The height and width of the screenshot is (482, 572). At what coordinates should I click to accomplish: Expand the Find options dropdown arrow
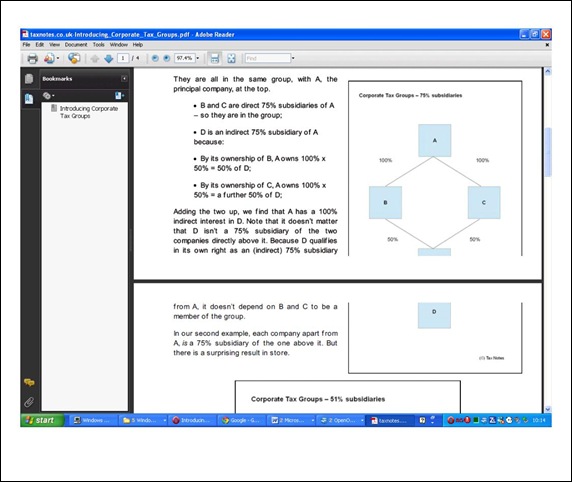click(x=293, y=58)
